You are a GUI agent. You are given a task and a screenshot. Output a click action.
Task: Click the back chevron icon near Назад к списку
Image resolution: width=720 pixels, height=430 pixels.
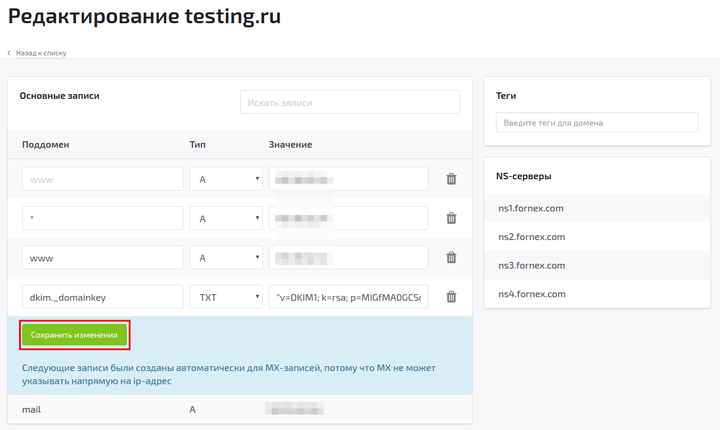pos(9,53)
